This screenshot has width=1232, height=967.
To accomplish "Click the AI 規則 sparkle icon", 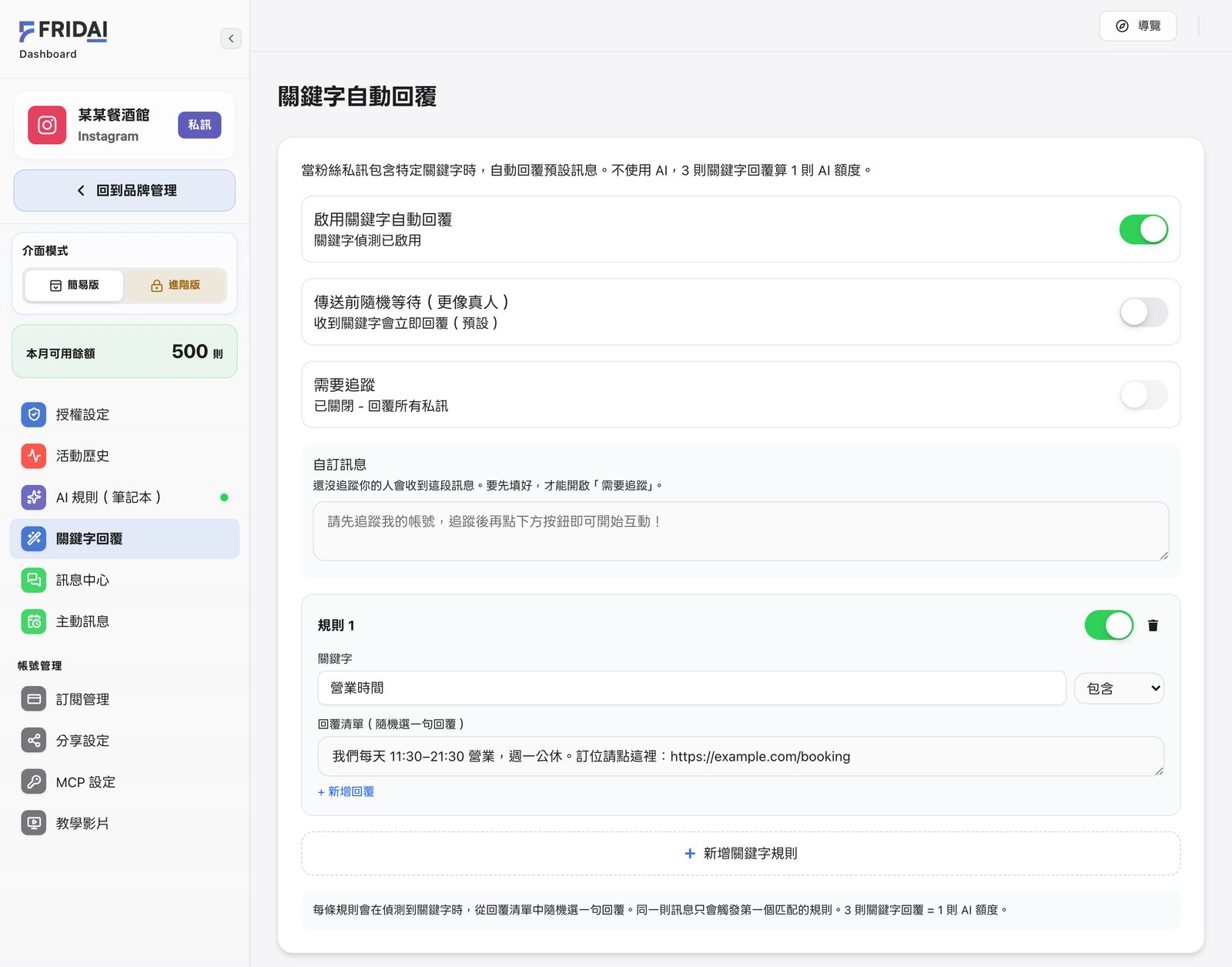I will pyautogui.click(x=34, y=497).
